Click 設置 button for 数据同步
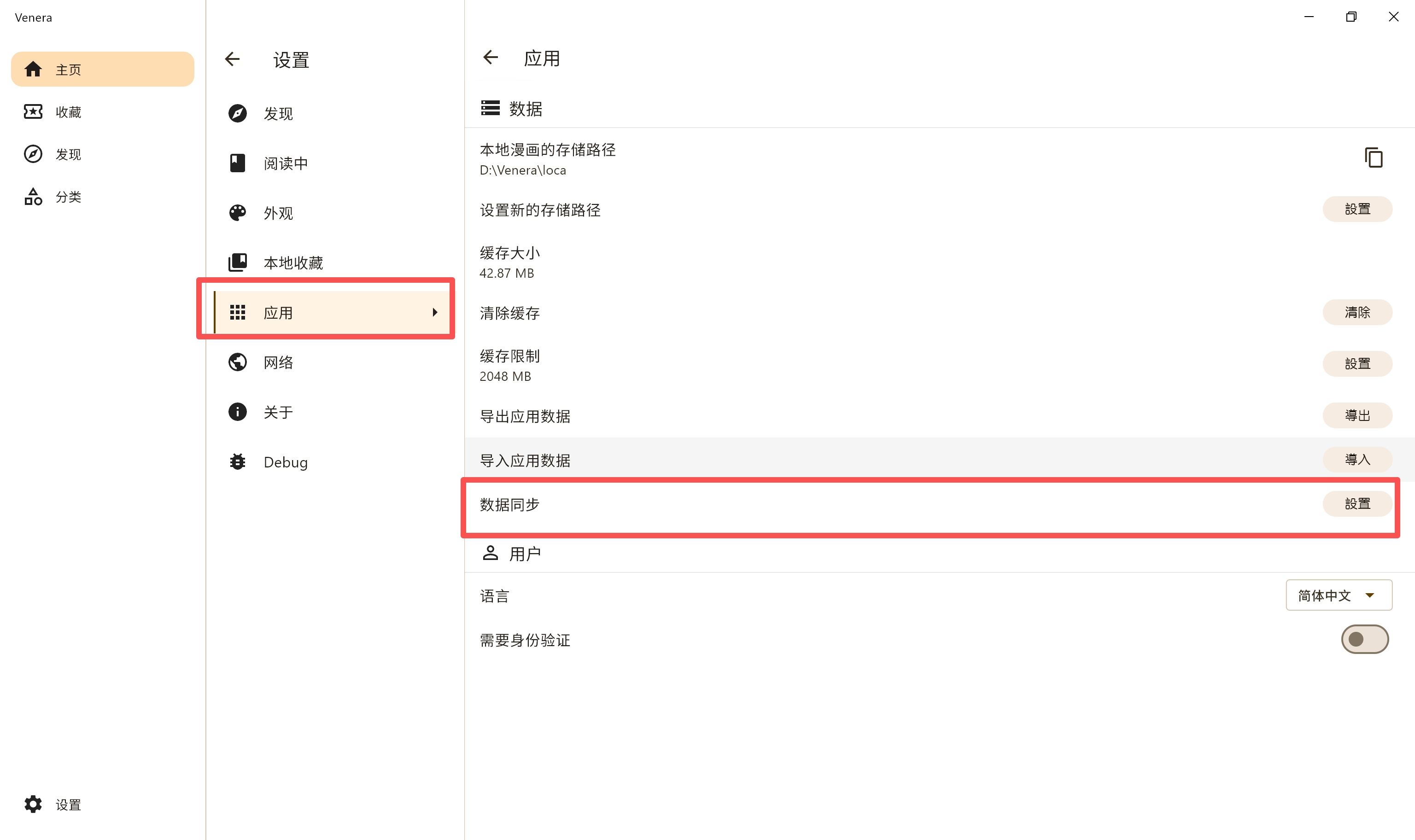Screen dimensions: 1415x840 click(x=1357, y=504)
